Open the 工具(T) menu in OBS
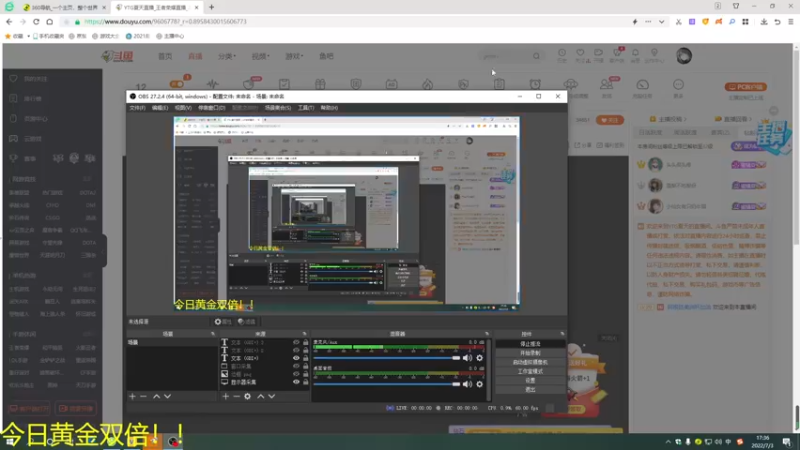 306,108
